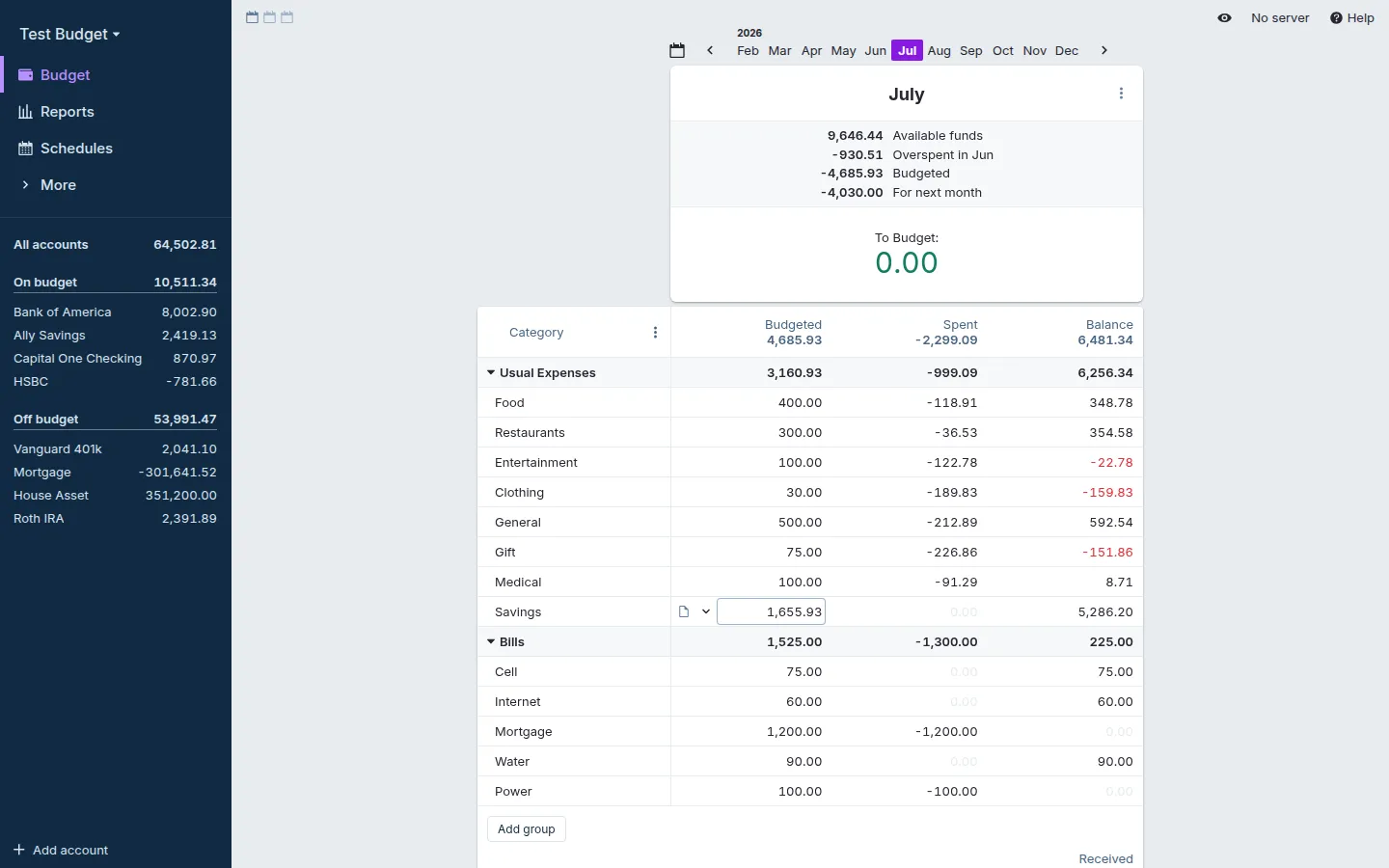Open Roth IRA account

(x=115, y=519)
